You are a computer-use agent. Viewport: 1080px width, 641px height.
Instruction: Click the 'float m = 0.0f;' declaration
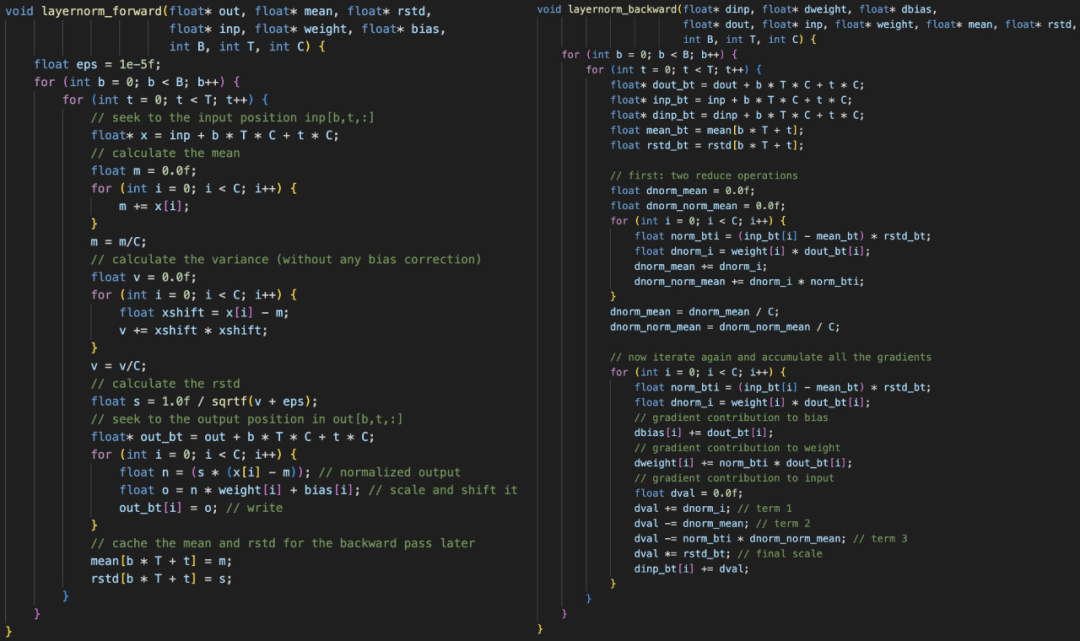coord(143,171)
